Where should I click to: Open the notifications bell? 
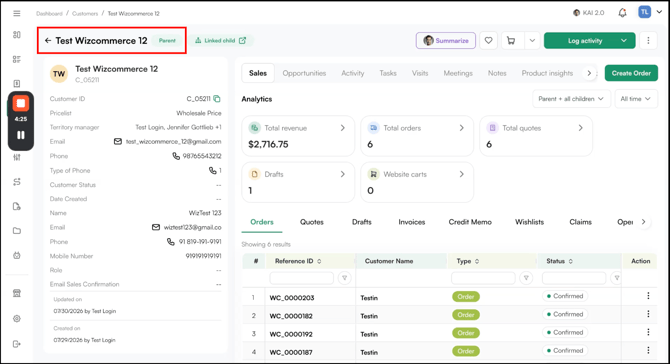click(622, 13)
